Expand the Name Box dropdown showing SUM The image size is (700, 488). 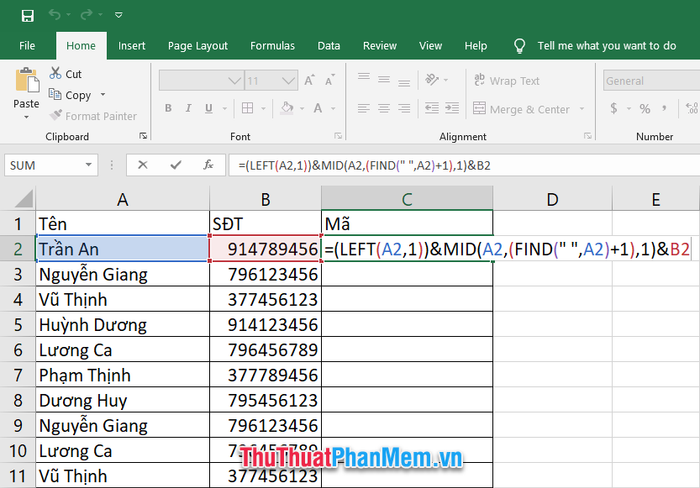tap(90, 165)
